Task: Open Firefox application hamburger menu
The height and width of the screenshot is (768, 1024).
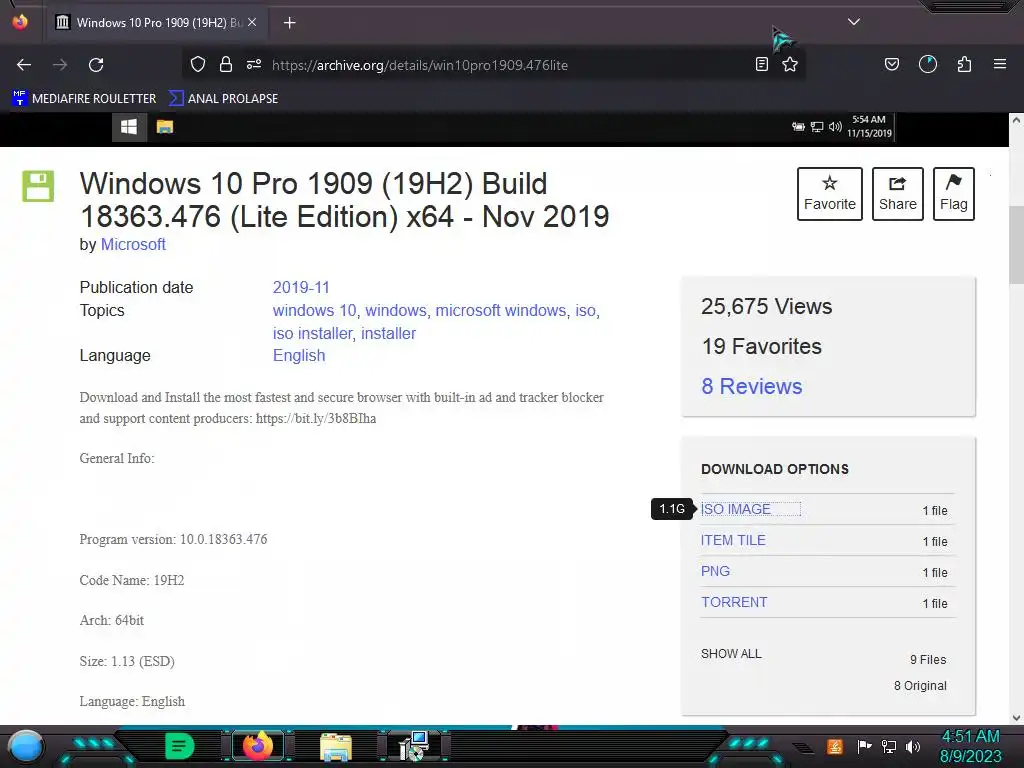Action: click(x=1000, y=64)
